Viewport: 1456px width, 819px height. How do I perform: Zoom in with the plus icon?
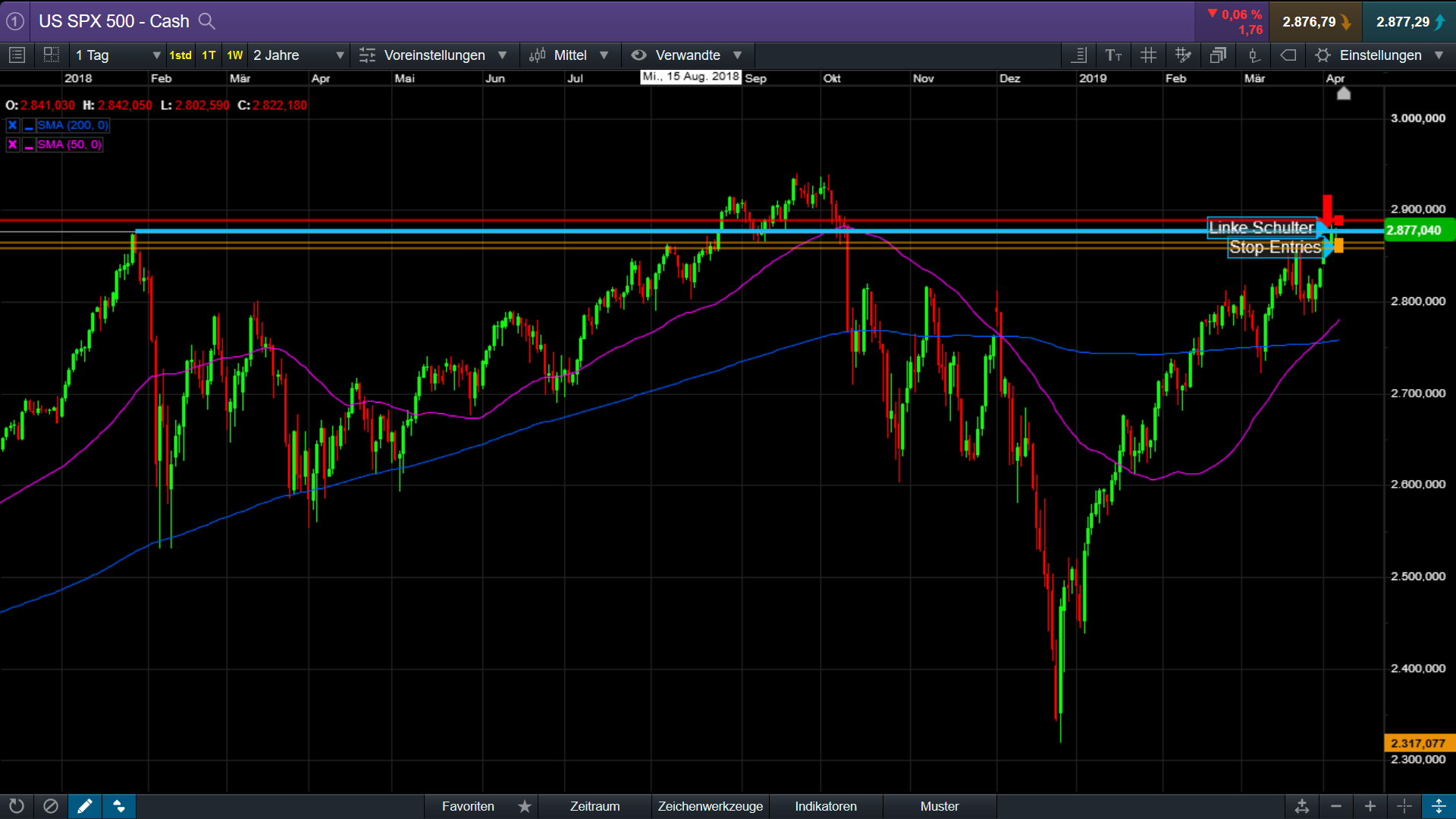[x=1370, y=806]
